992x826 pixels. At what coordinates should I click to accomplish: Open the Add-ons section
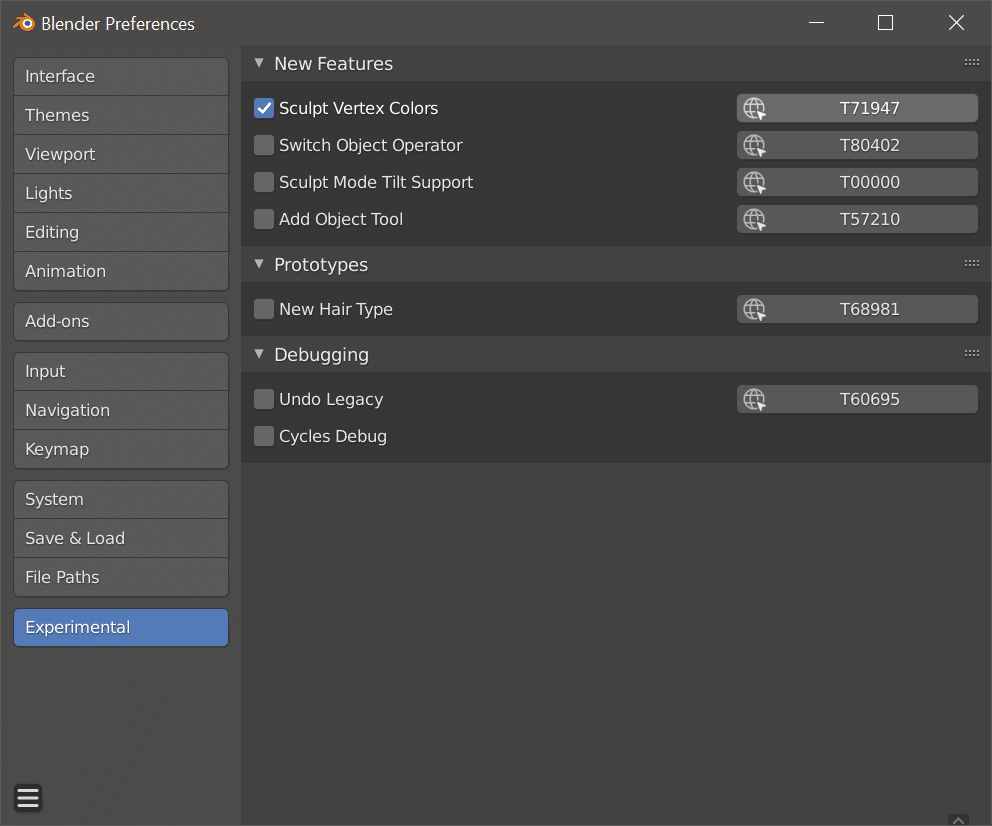(121, 321)
